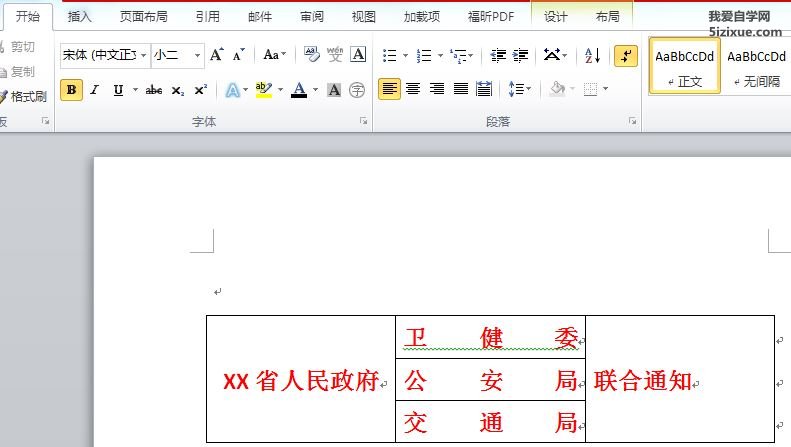Screen dimensions: 791x447
Task: Click the Multilevel List icon
Action: 459,55
